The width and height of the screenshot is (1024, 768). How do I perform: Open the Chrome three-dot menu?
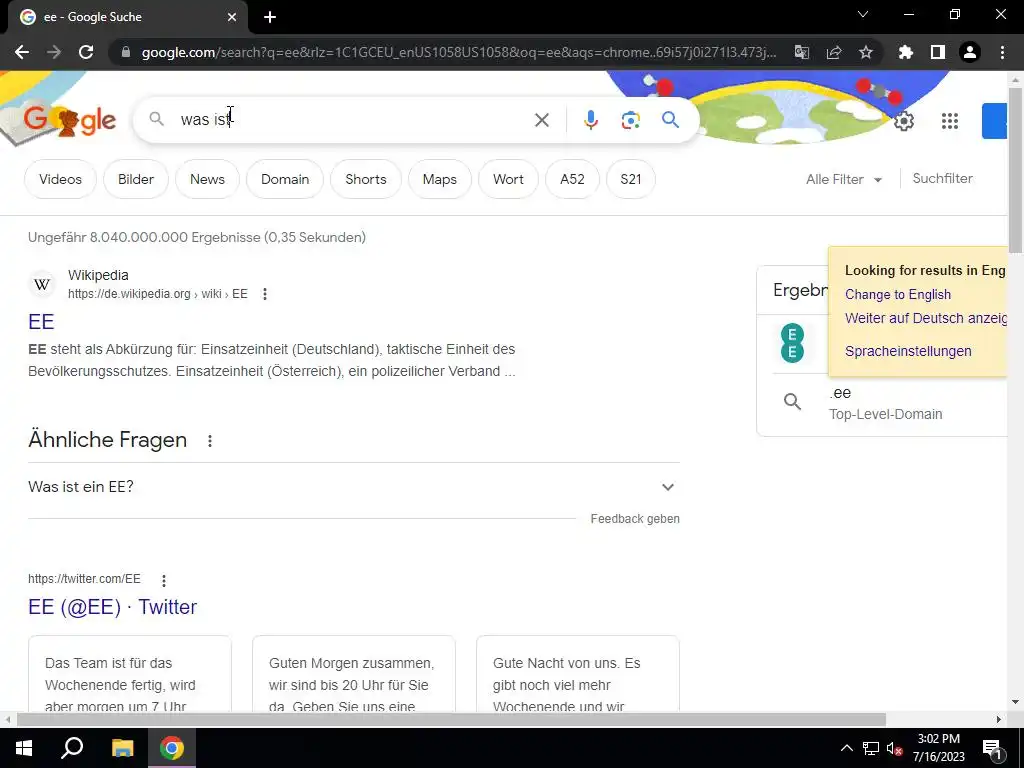(x=1002, y=52)
